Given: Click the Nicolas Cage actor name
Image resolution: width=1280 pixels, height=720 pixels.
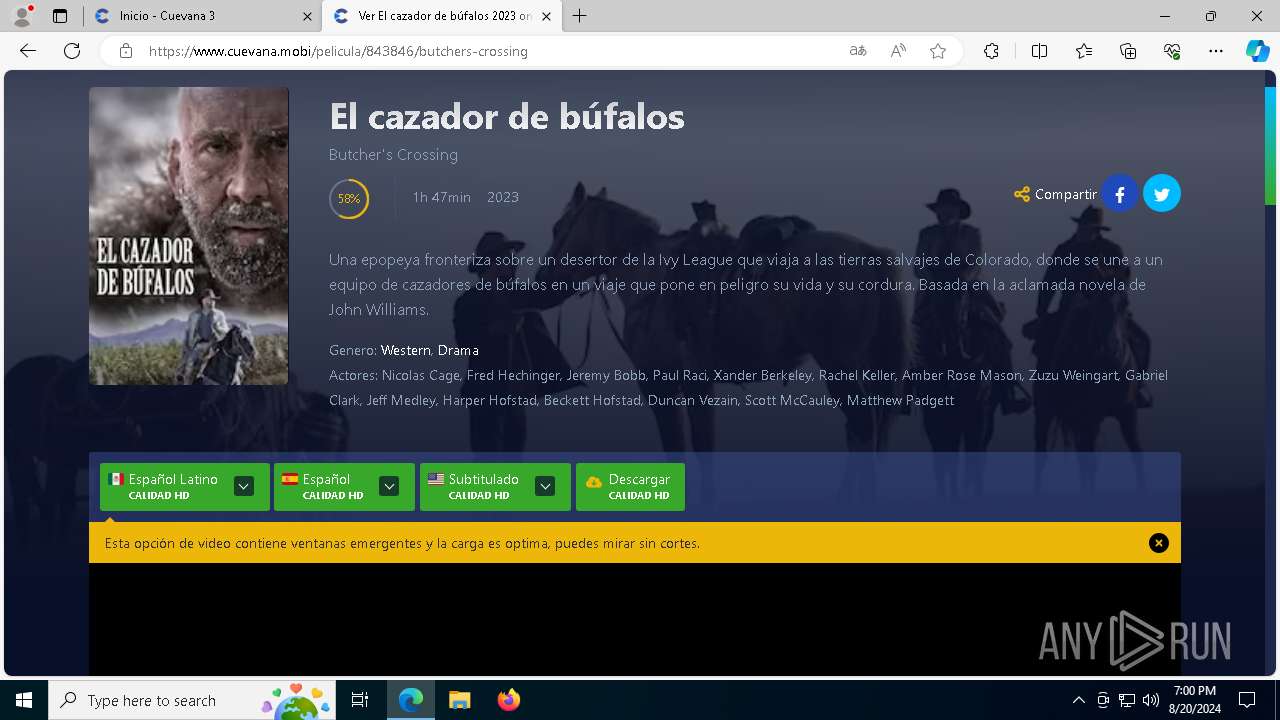Looking at the screenshot, I should pos(421,375).
